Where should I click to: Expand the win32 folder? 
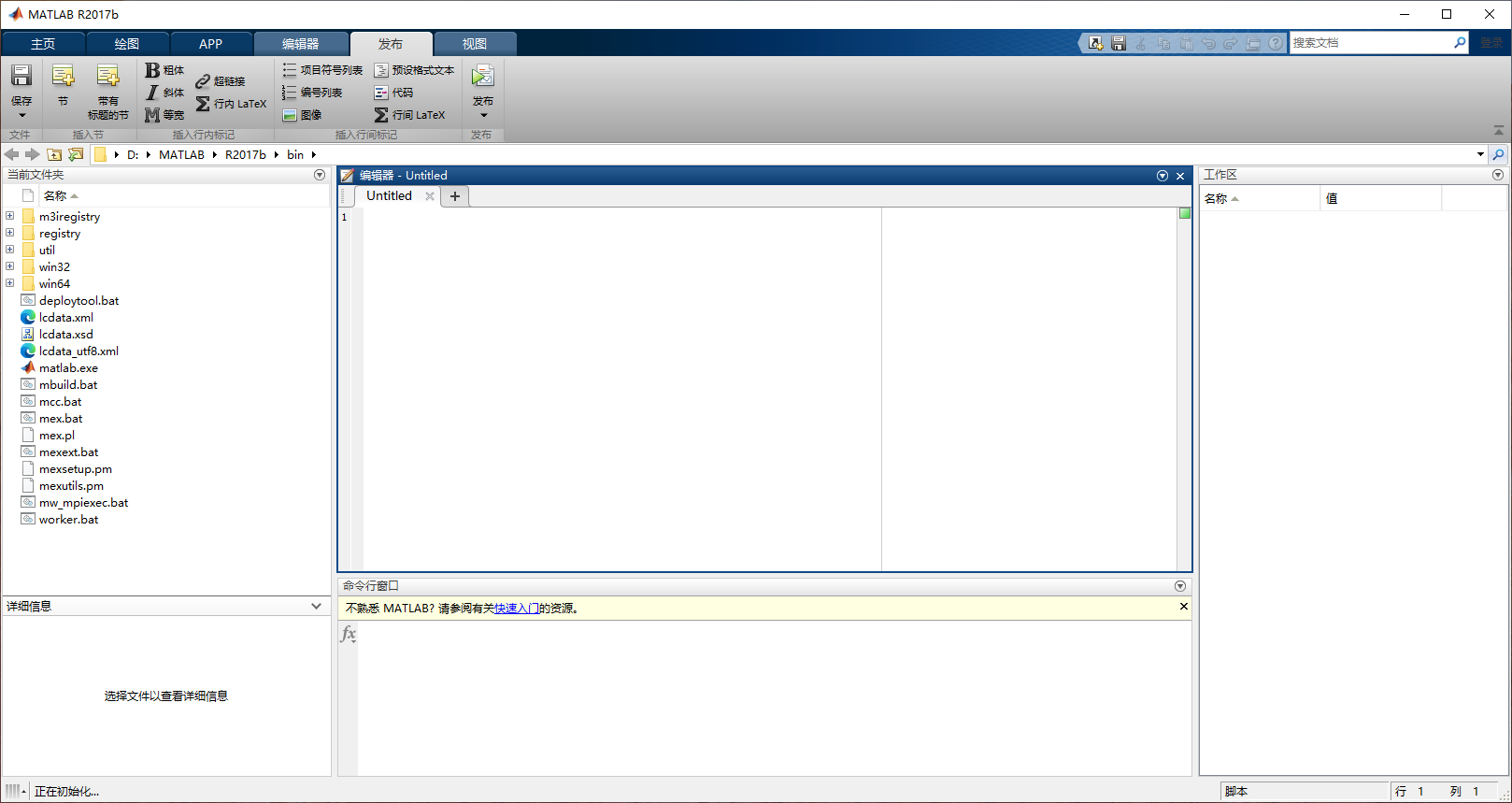point(10,266)
